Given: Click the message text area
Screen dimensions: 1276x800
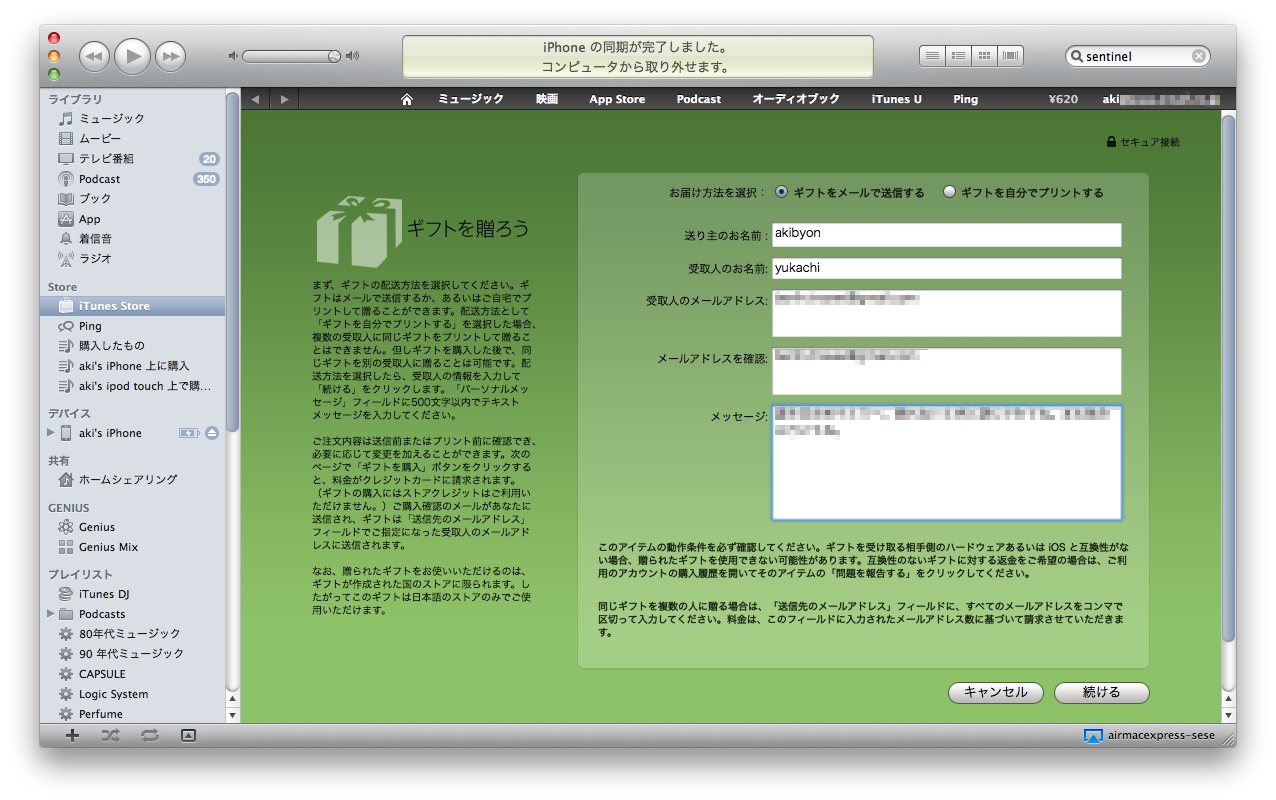Looking at the screenshot, I should [946, 462].
